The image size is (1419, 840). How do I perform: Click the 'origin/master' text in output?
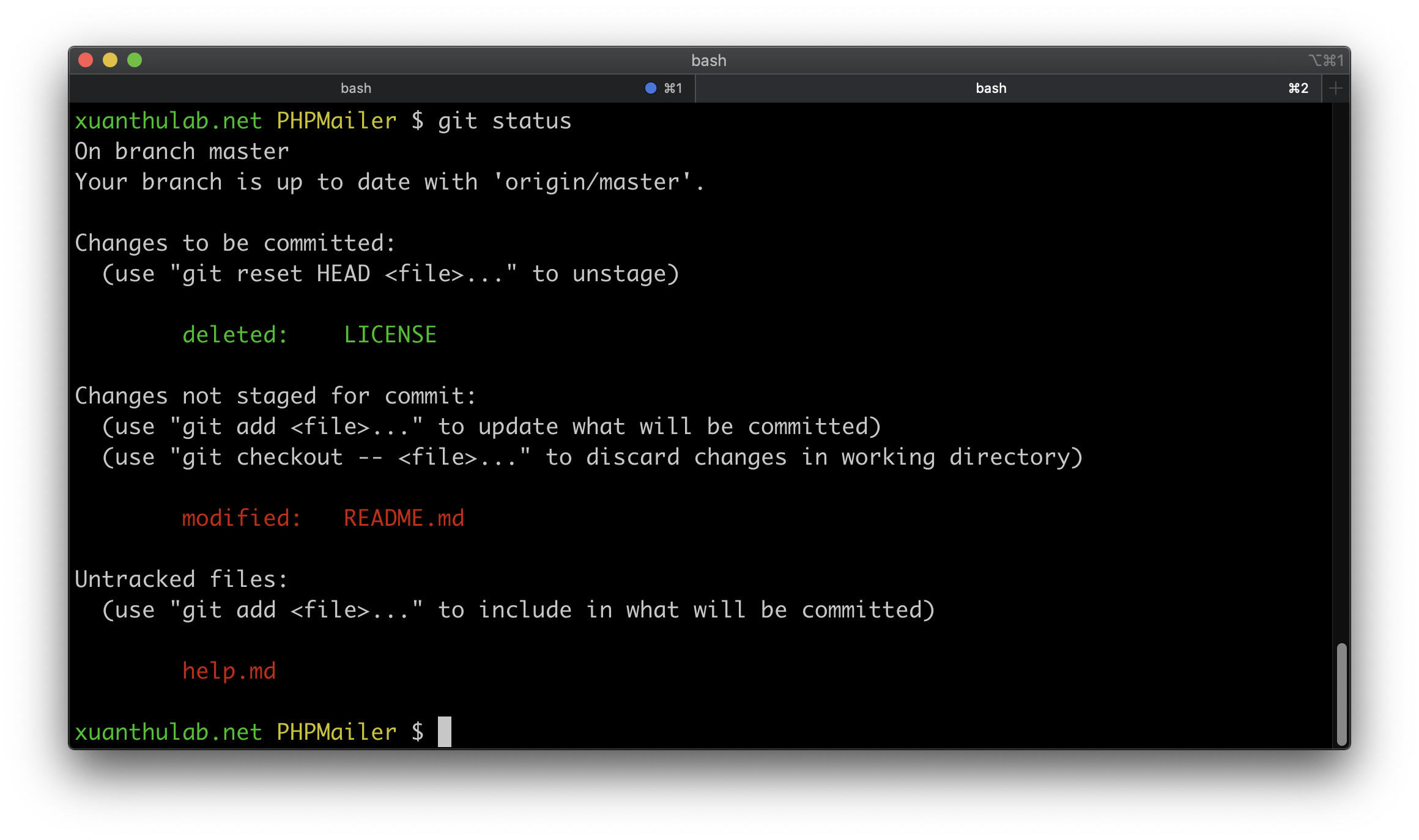pyautogui.click(x=592, y=182)
